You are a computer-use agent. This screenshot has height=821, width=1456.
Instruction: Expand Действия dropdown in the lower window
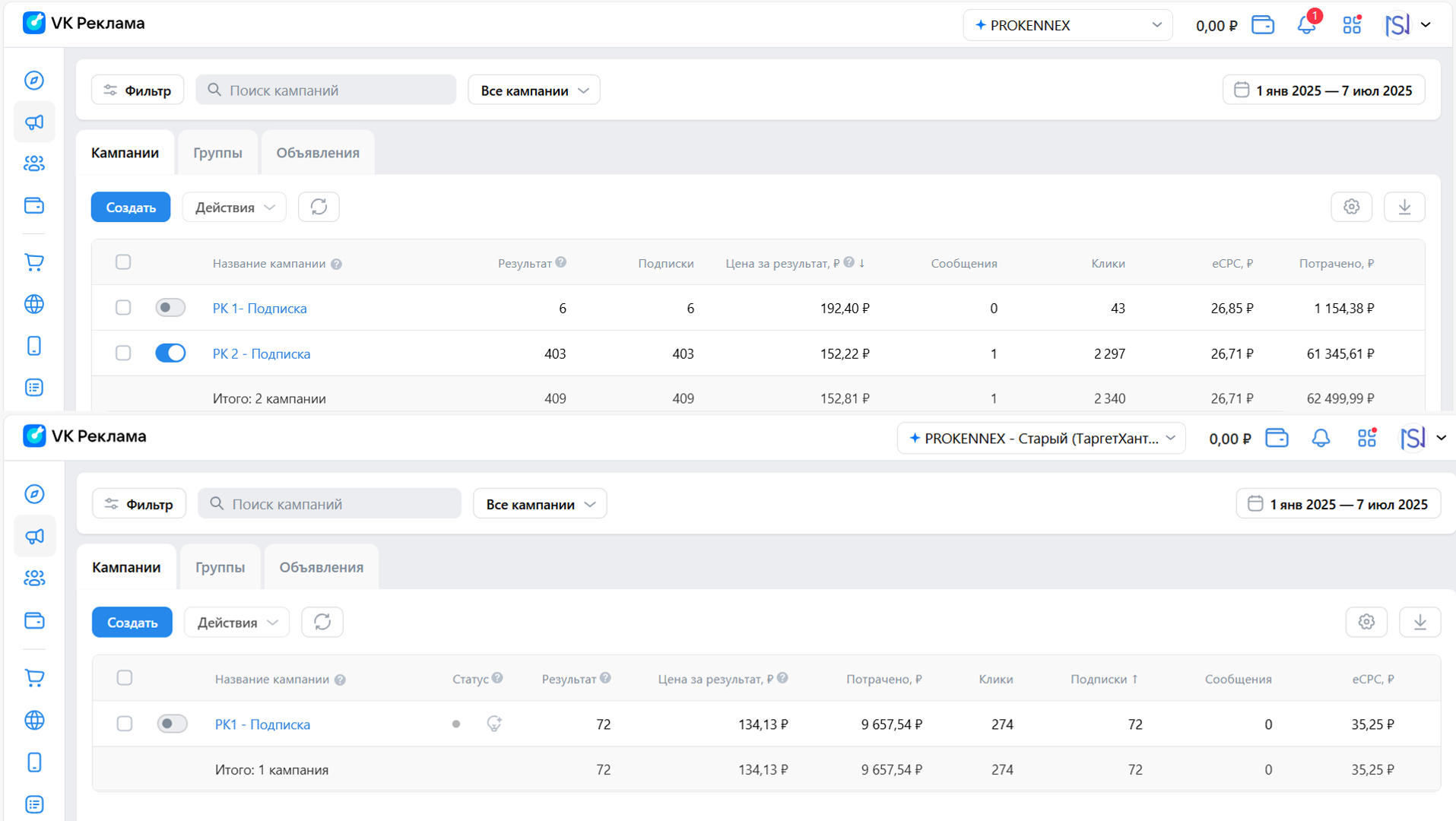pos(236,623)
